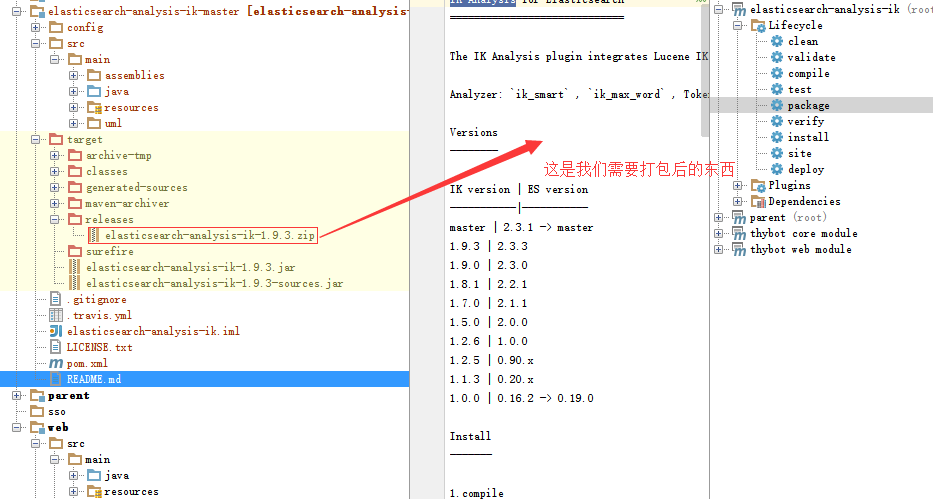Click the Dependencies folder icon
The height and width of the screenshot is (499, 933).
(758, 202)
